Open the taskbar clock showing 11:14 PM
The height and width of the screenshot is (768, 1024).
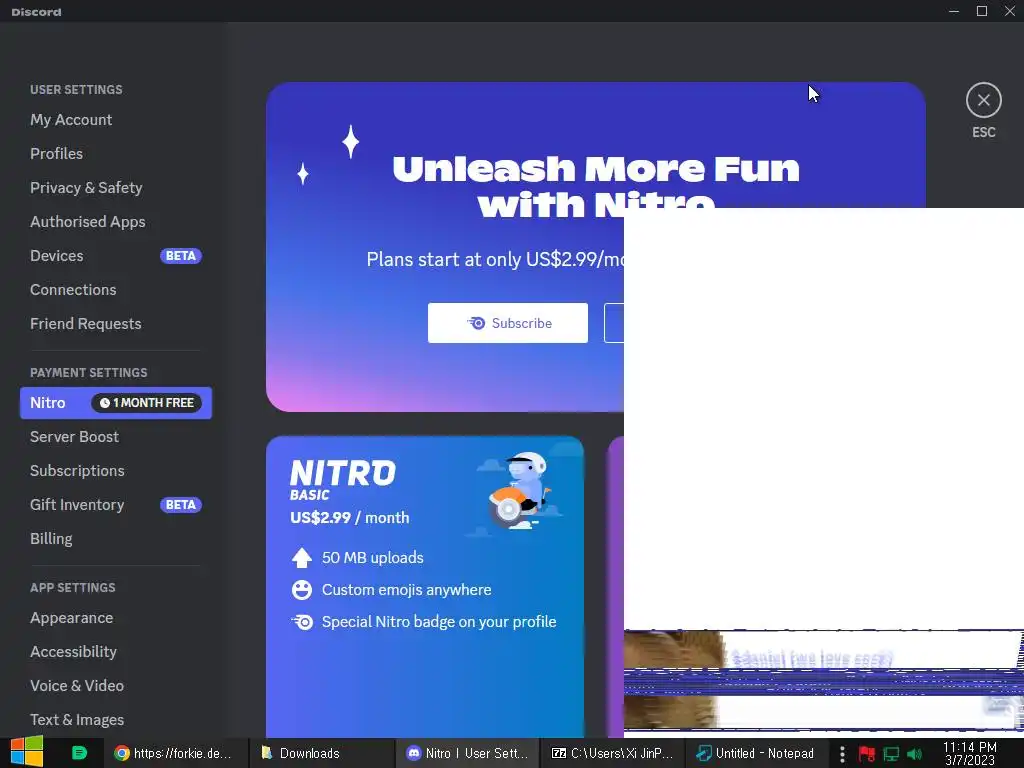click(x=970, y=753)
